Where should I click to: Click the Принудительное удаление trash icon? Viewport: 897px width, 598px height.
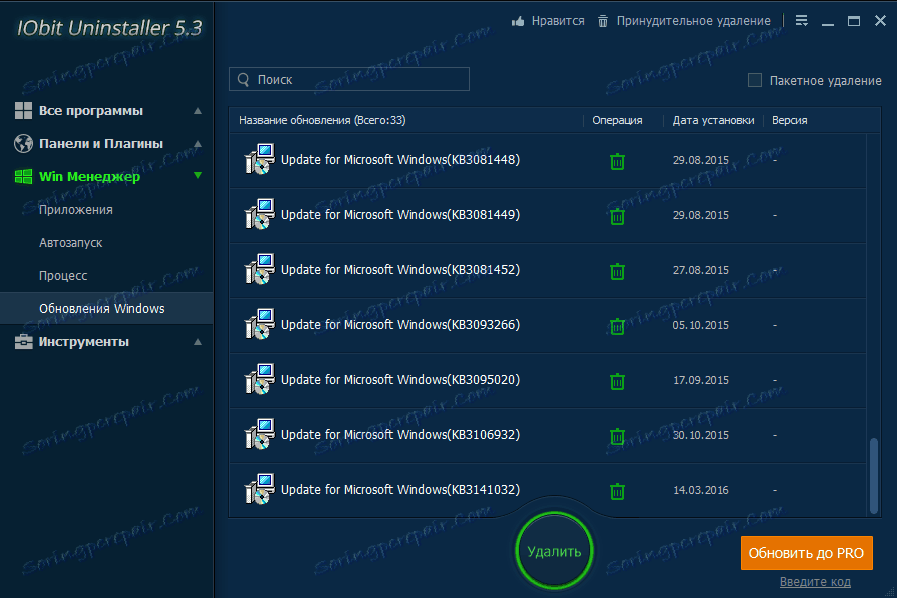coord(603,21)
